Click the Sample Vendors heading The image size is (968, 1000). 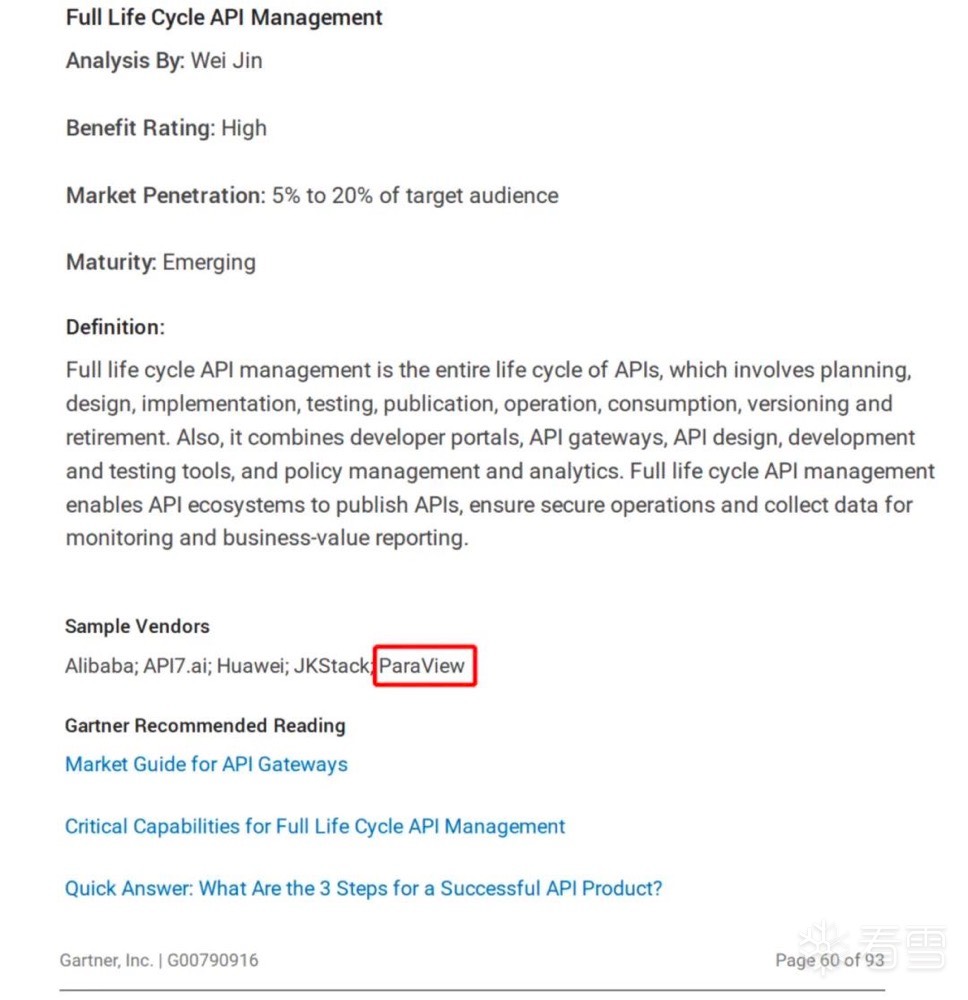[x=137, y=627]
